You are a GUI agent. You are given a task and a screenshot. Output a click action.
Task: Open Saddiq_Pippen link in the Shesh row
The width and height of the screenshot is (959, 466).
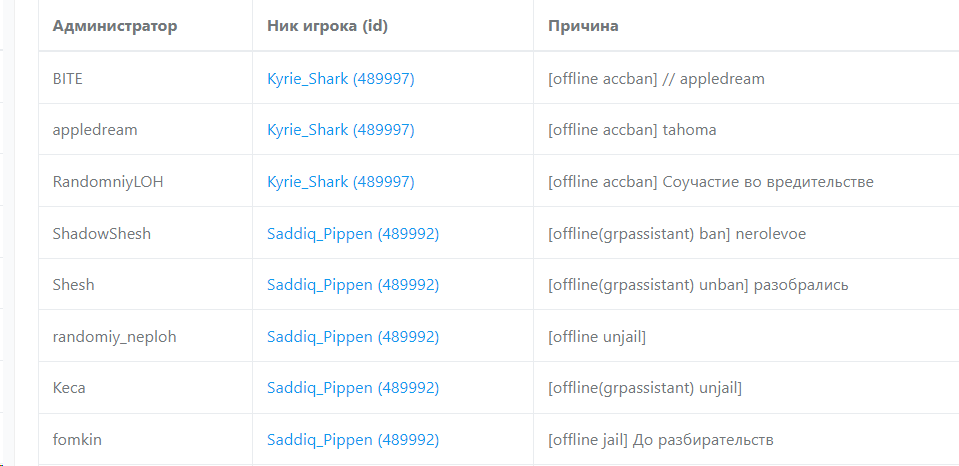pyautogui.click(x=353, y=285)
